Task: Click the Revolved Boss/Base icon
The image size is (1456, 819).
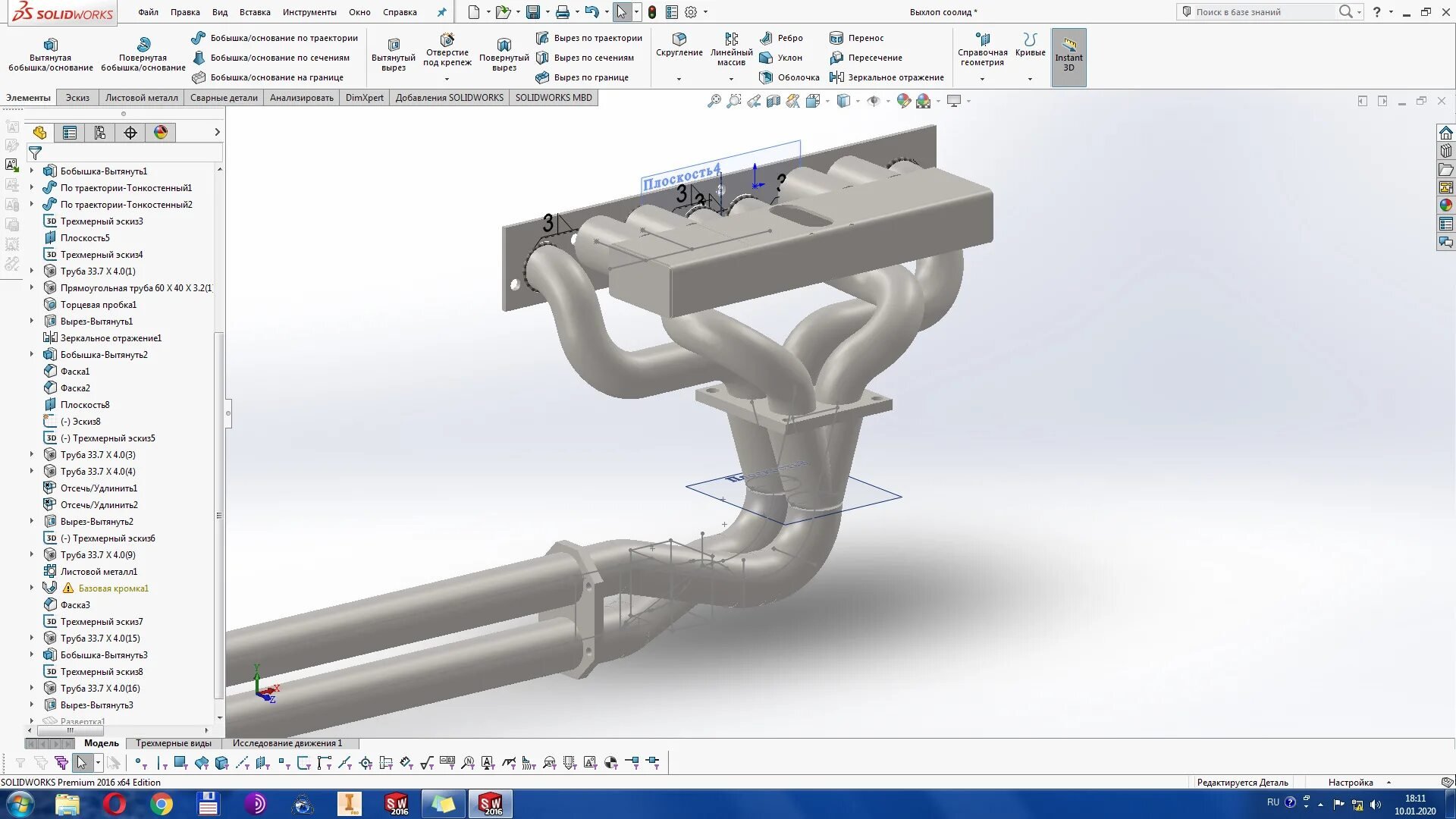Action: coord(143,45)
